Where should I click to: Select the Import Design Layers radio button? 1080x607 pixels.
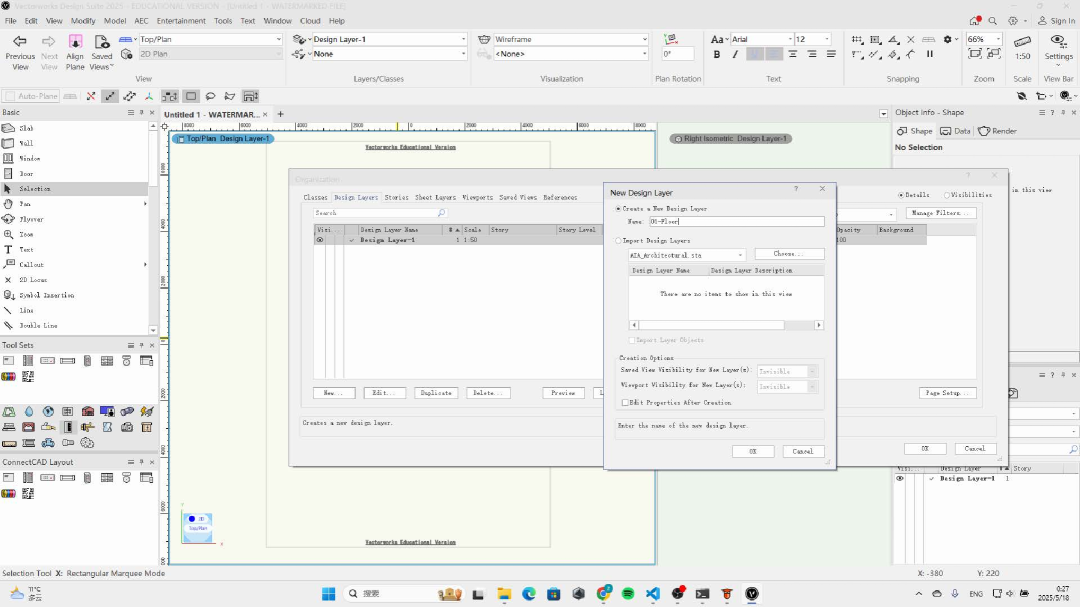click(619, 241)
